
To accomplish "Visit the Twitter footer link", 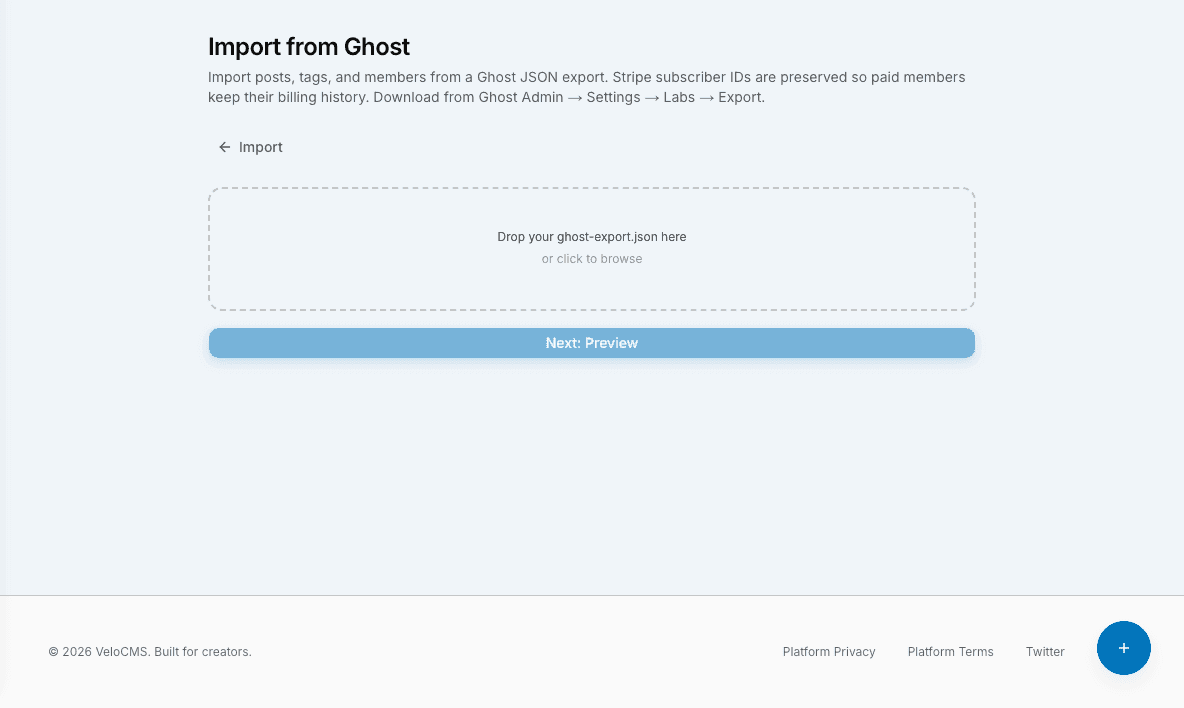I will [1044, 651].
